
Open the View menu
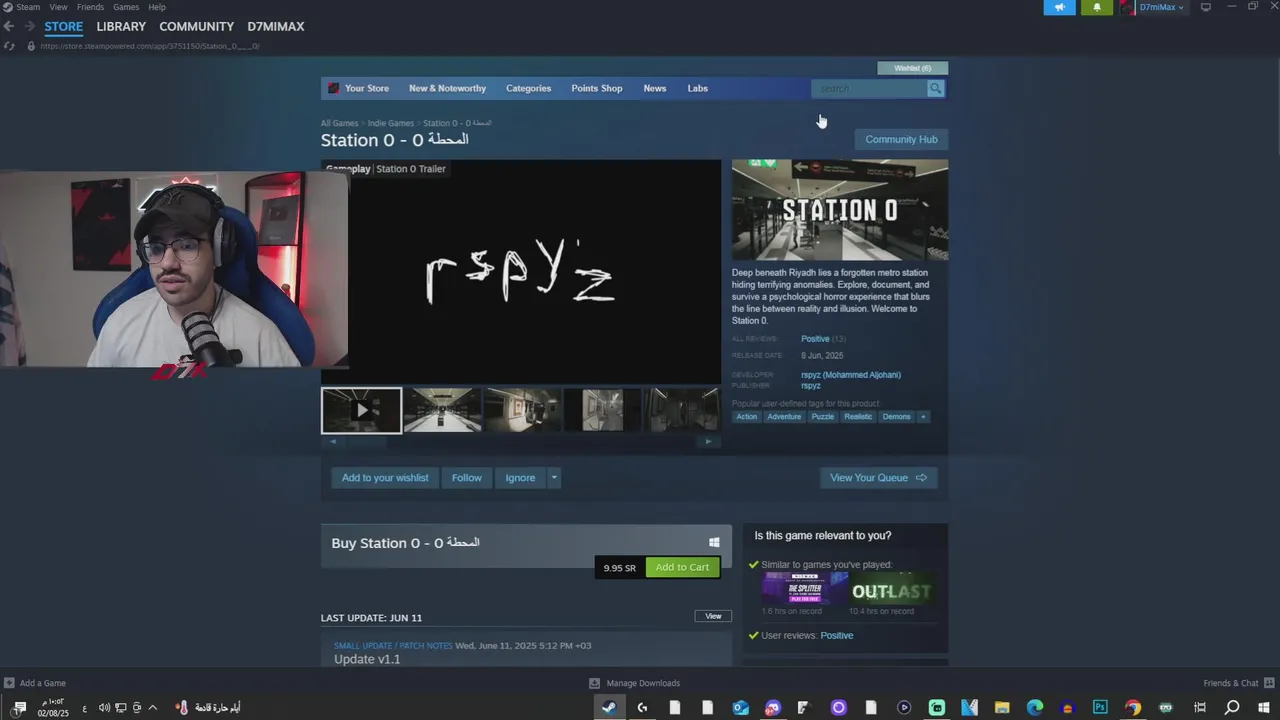point(59,7)
